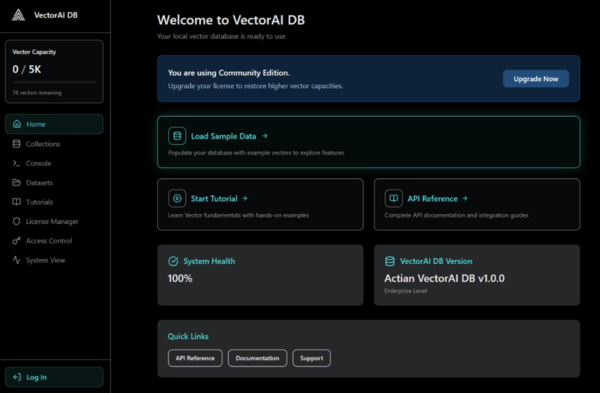This screenshot has width=600, height=393.
Task: Open Access Control settings
Action: [x=54, y=241]
